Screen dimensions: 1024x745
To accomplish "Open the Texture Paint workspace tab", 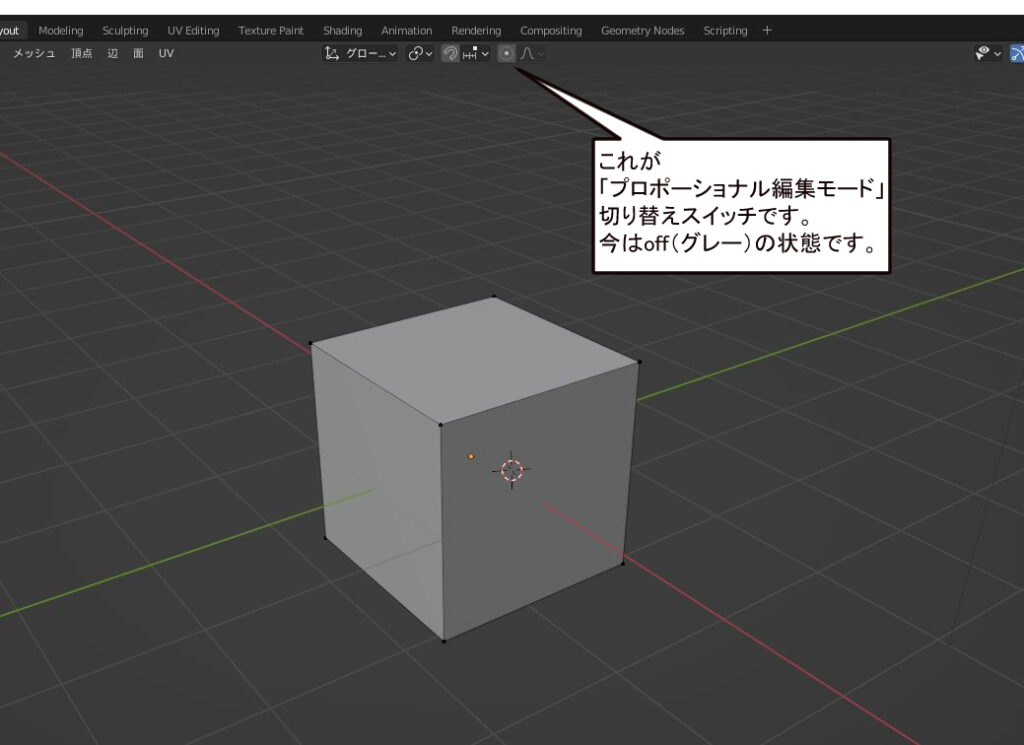I will (x=271, y=31).
